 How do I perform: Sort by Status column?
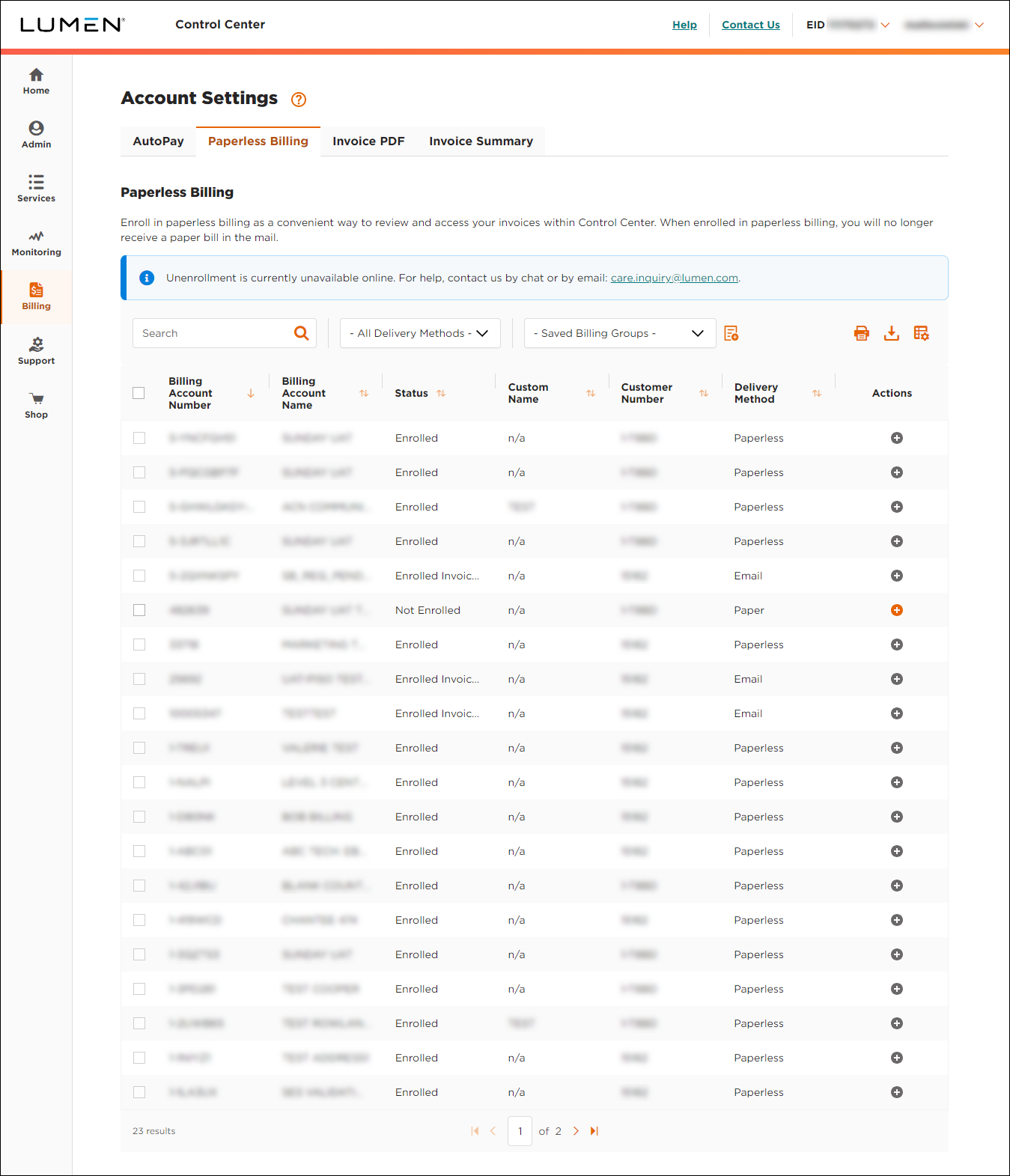point(441,393)
